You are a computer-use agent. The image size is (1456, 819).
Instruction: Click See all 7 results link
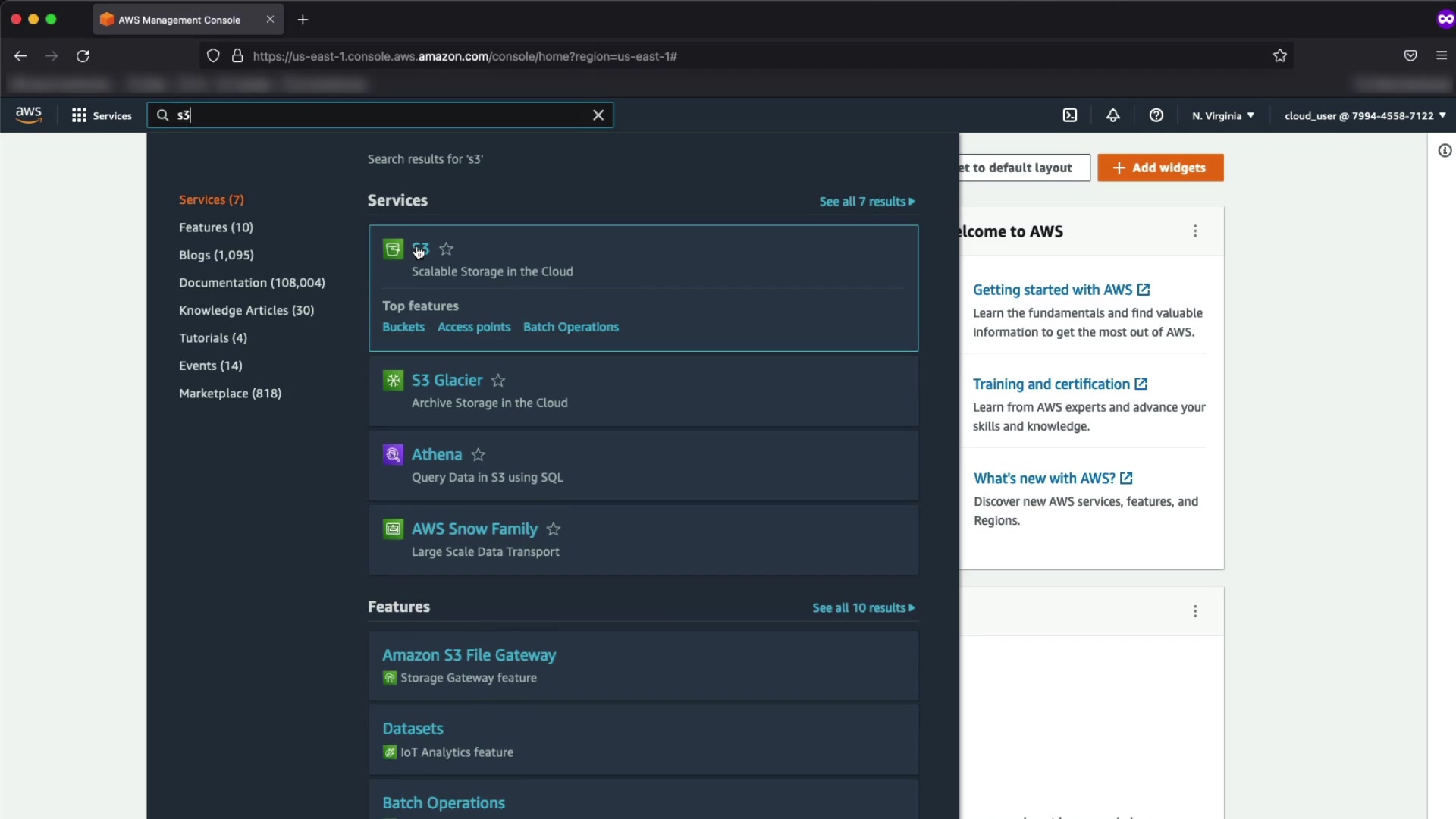[866, 202]
